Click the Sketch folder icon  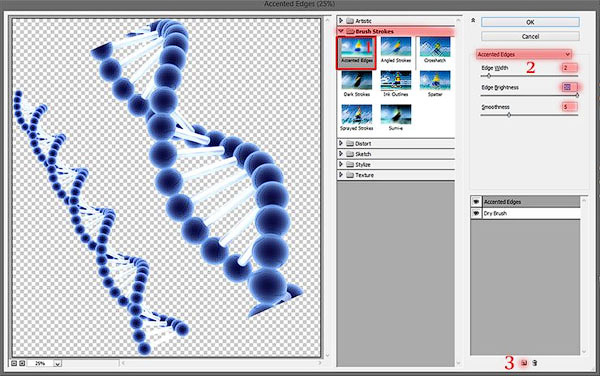pos(350,154)
